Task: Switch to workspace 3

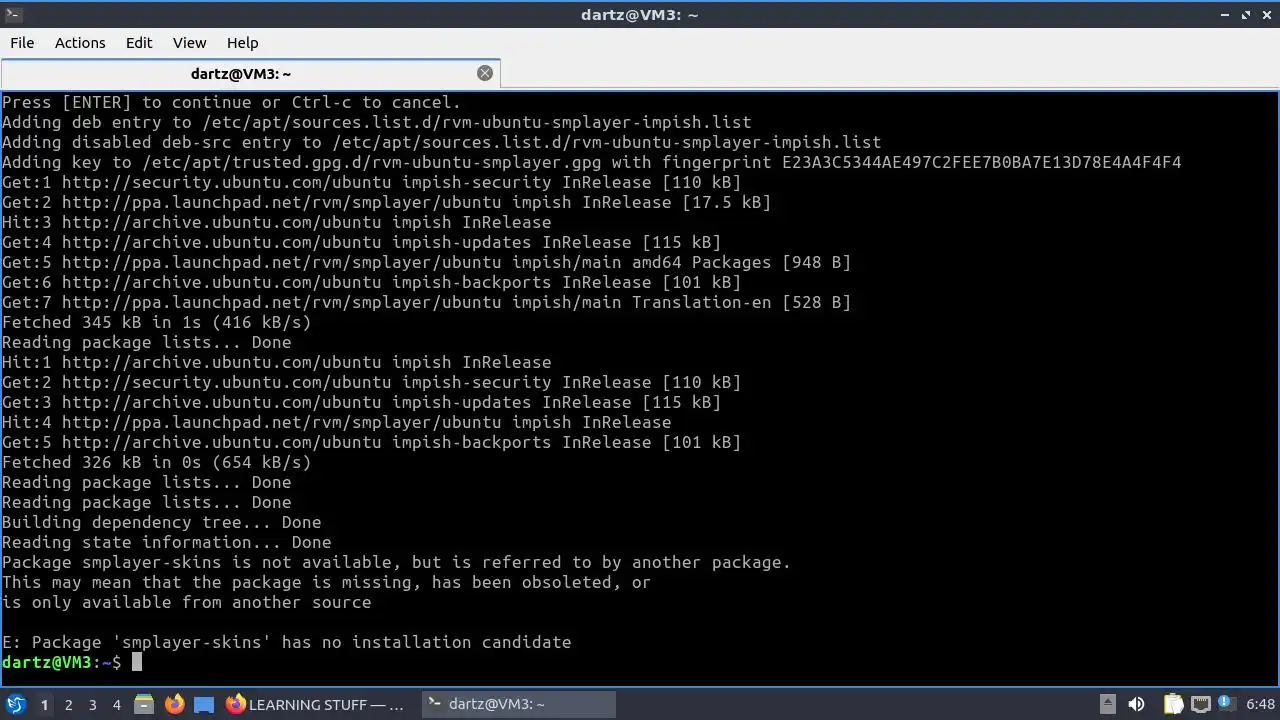Action: point(92,705)
